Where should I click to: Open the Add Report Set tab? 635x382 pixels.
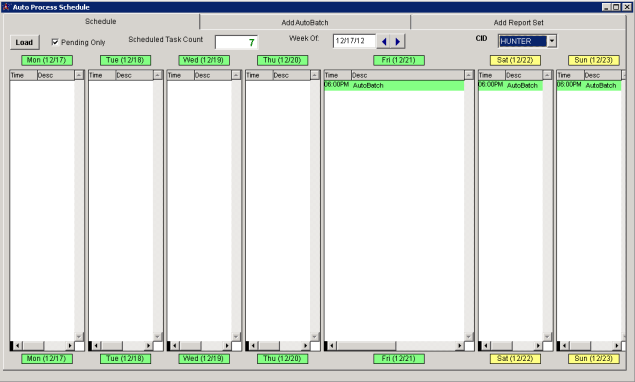[518, 23]
